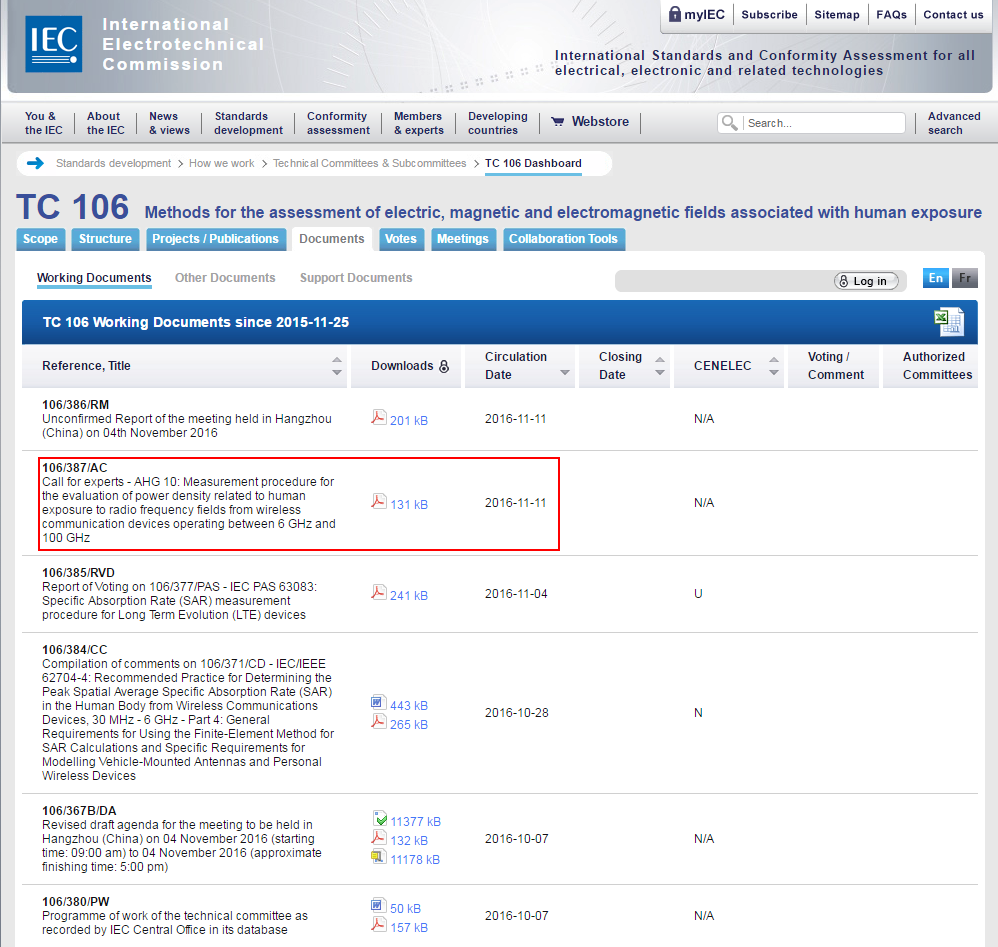This screenshot has width=998, height=947.
Task: Open News & views menu
Action: (x=169, y=123)
